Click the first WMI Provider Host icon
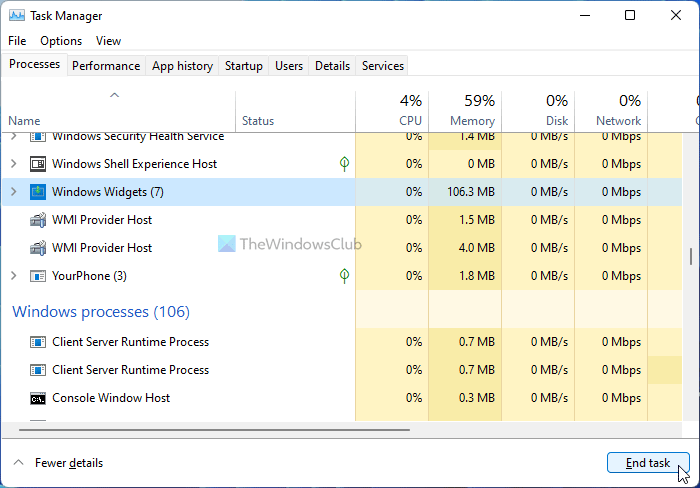The height and width of the screenshot is (488, 700). (38, 220)
